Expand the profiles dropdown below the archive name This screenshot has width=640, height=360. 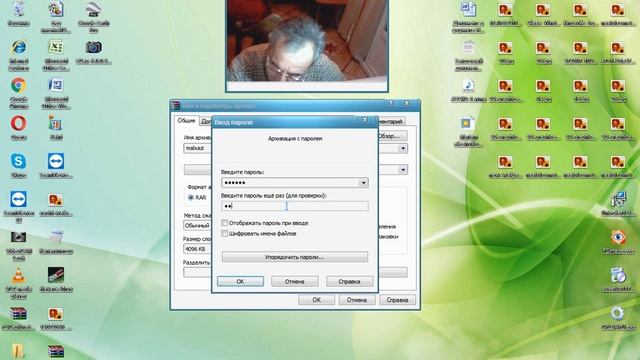[403, 169]
